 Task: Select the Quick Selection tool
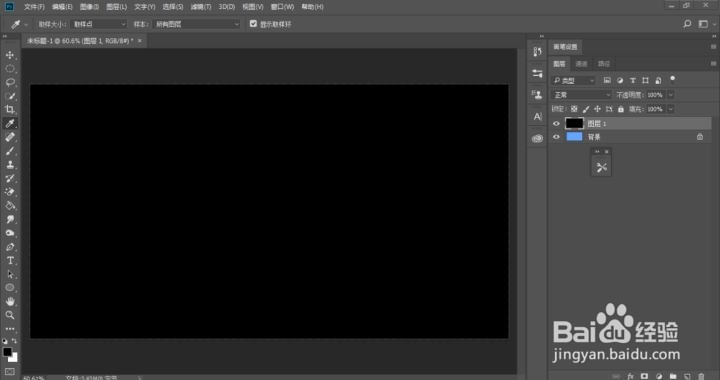(10, 96)
